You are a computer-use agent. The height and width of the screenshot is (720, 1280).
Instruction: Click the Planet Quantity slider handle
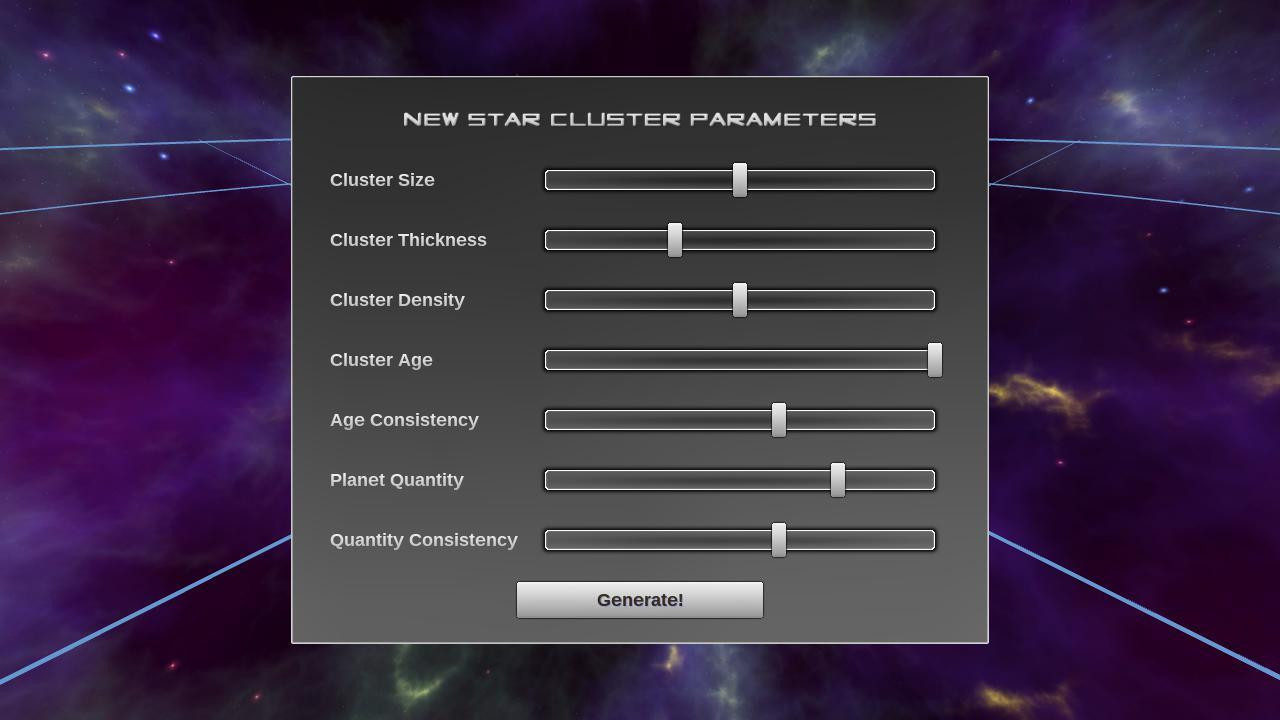click(x=838, y=480)
